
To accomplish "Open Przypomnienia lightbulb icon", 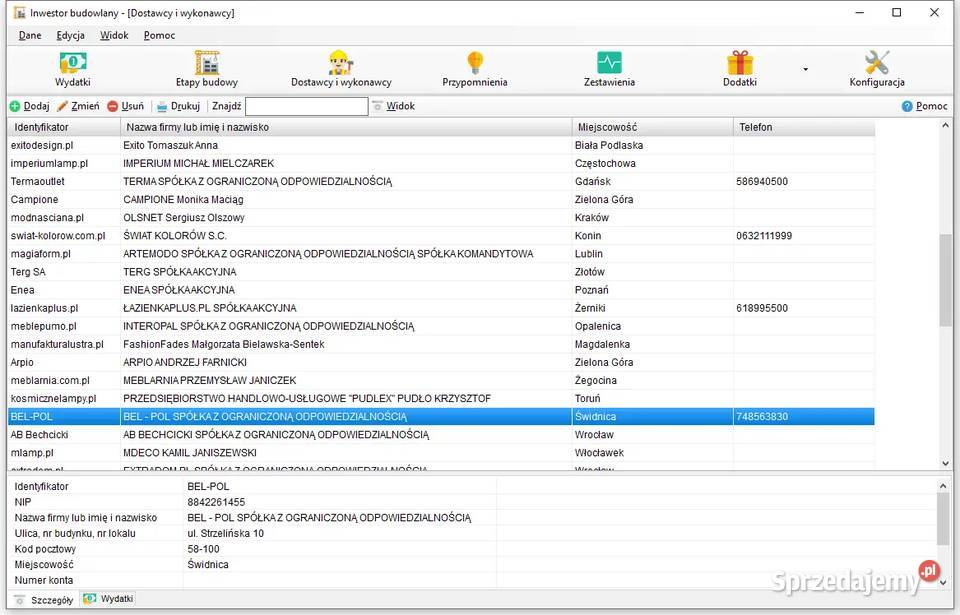I will [475, 64].
